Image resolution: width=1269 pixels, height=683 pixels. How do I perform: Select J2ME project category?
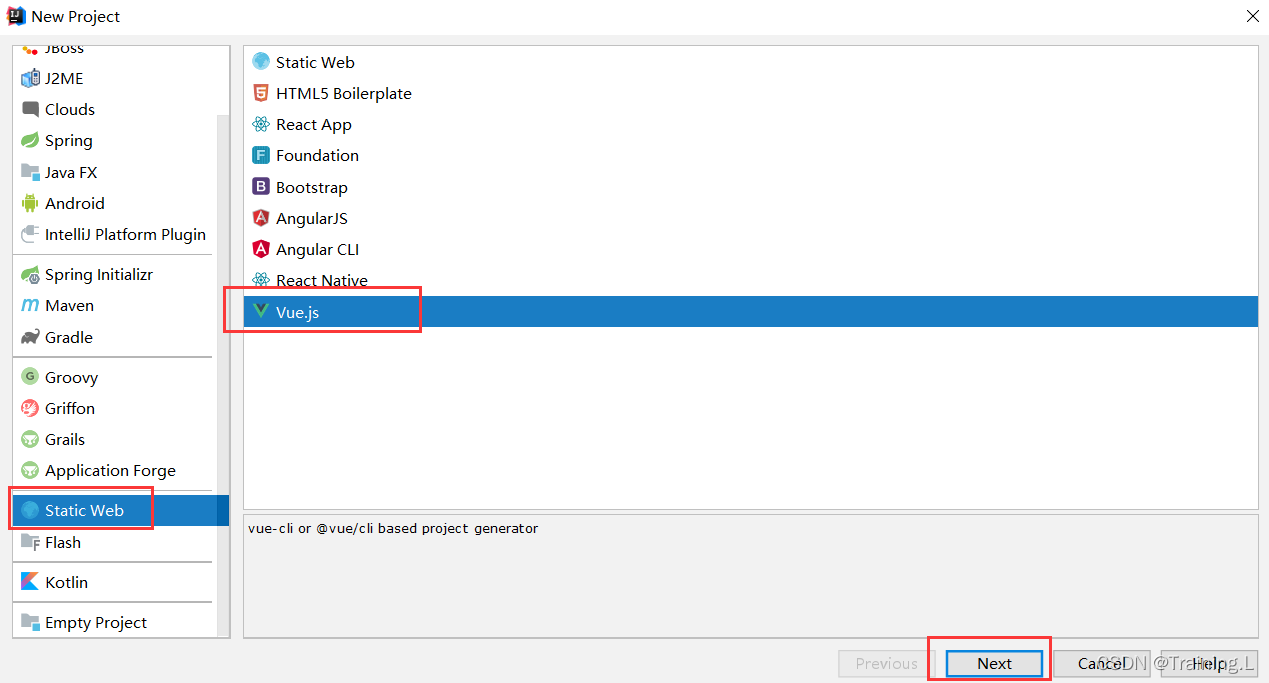[x=64, y=78]
